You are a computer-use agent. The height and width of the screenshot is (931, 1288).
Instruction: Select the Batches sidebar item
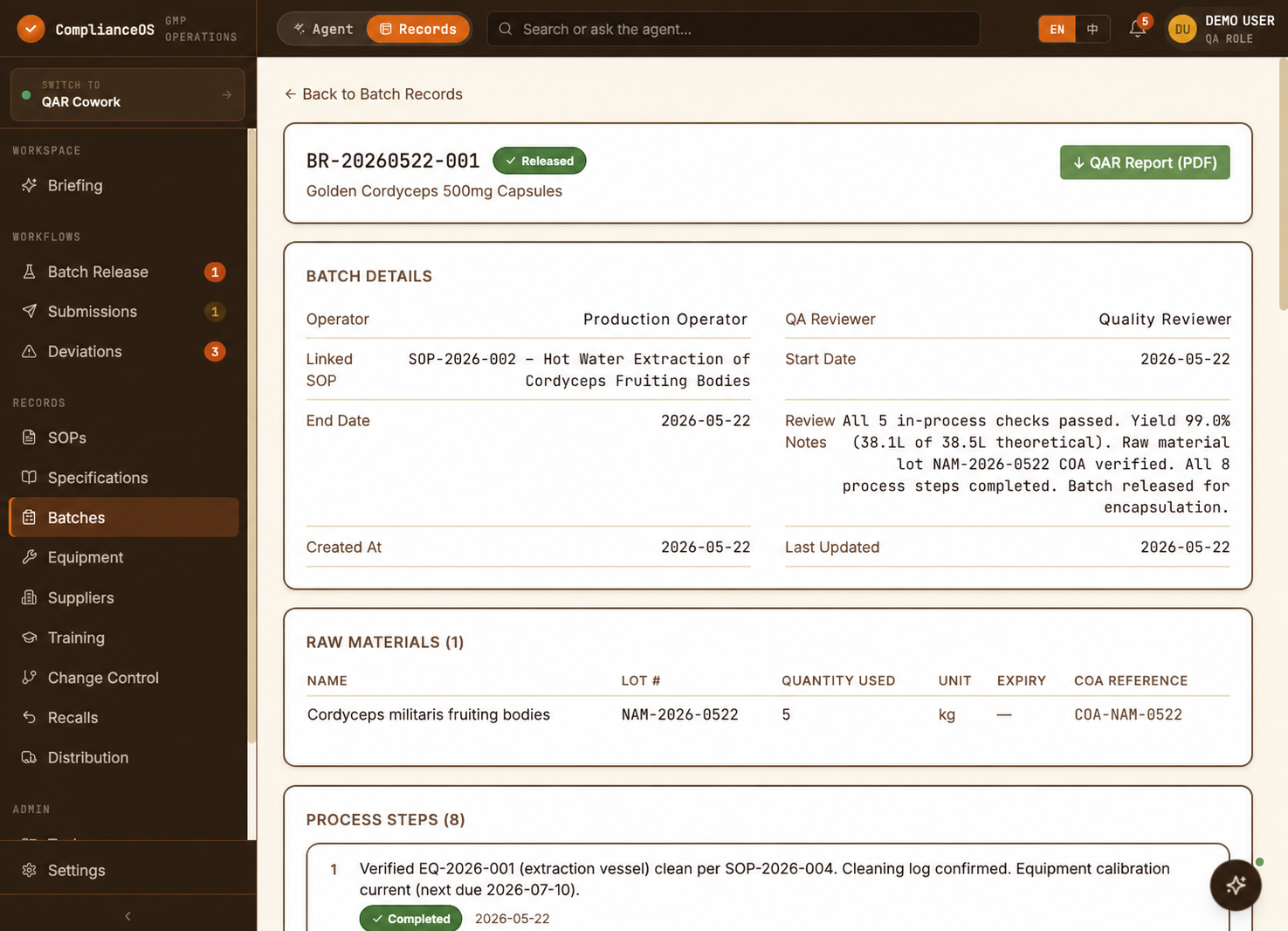coord(123,517)
